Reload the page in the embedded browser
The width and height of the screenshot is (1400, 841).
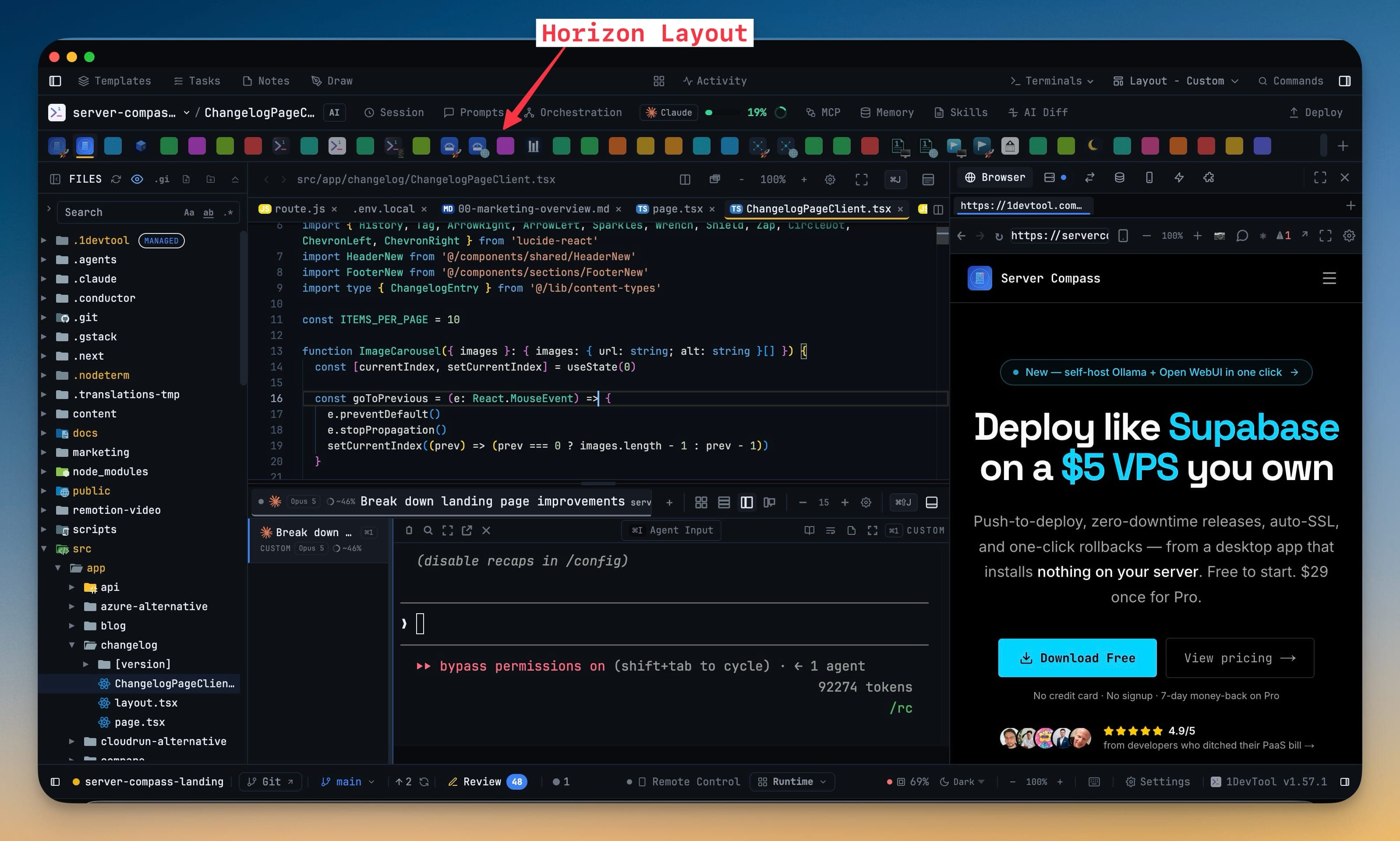click(x=998, y=236)
